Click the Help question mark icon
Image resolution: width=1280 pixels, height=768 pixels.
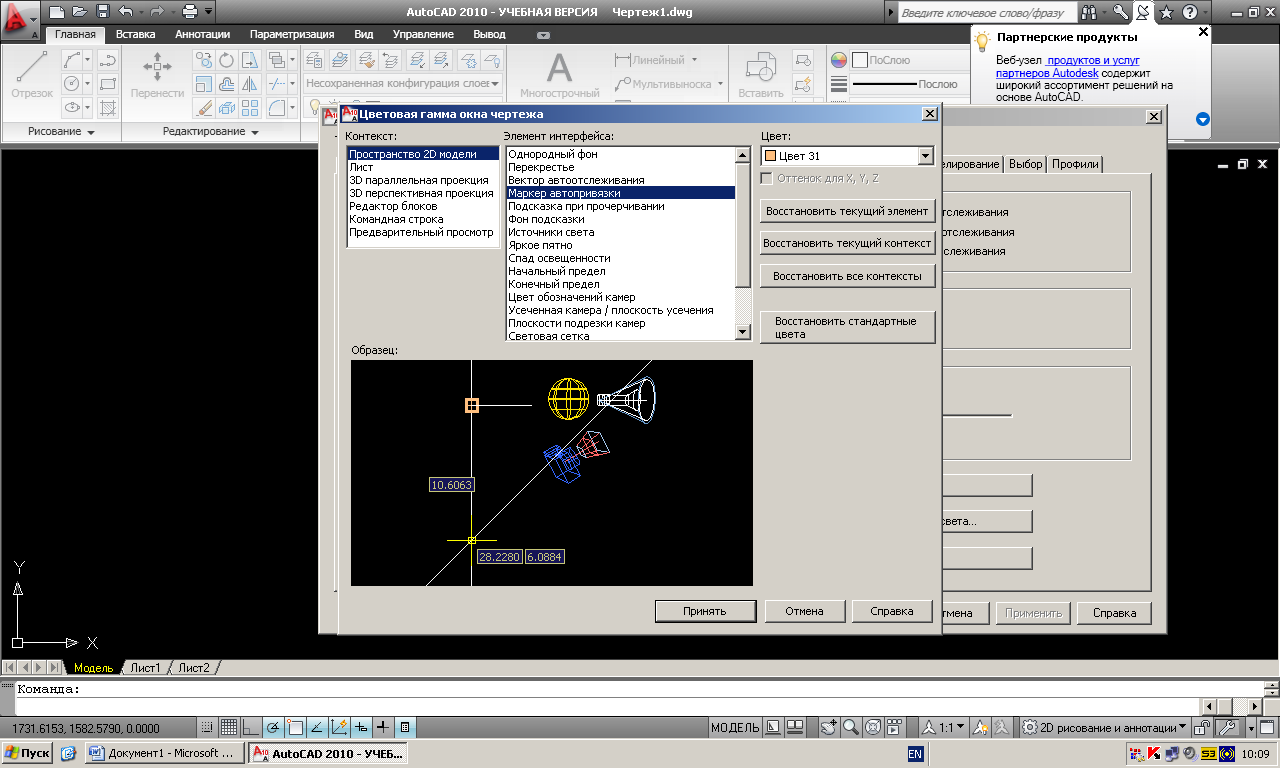click(x=1189, y=12)
